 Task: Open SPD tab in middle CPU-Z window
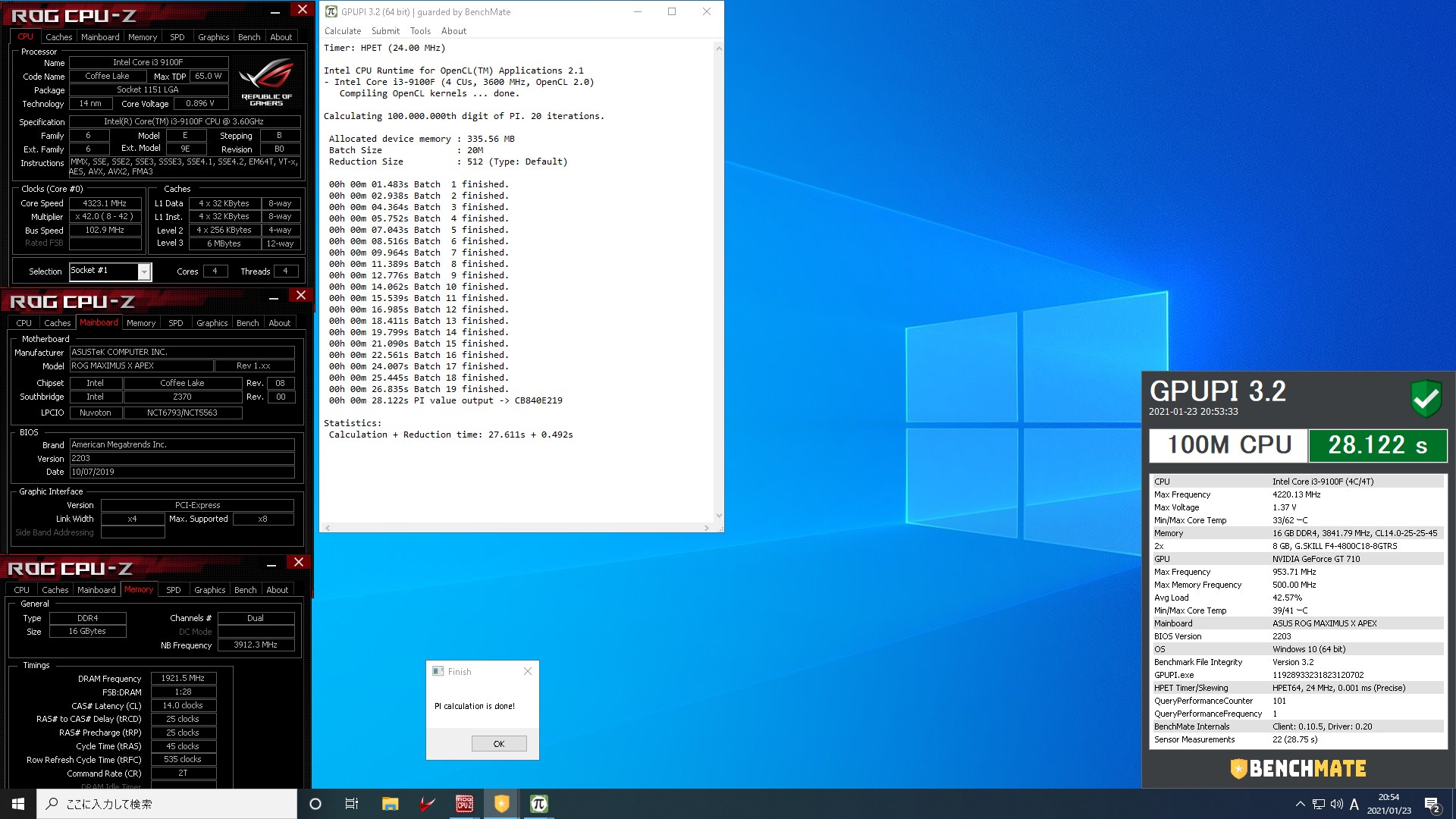tap(175, 323)
